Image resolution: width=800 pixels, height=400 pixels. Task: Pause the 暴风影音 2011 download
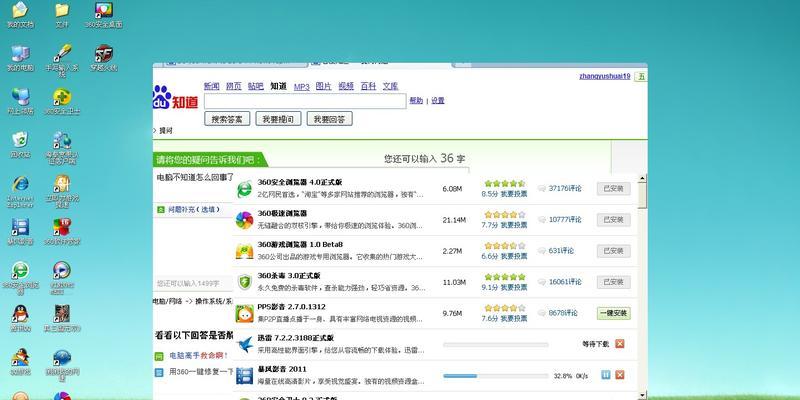[x=606, y=375]
